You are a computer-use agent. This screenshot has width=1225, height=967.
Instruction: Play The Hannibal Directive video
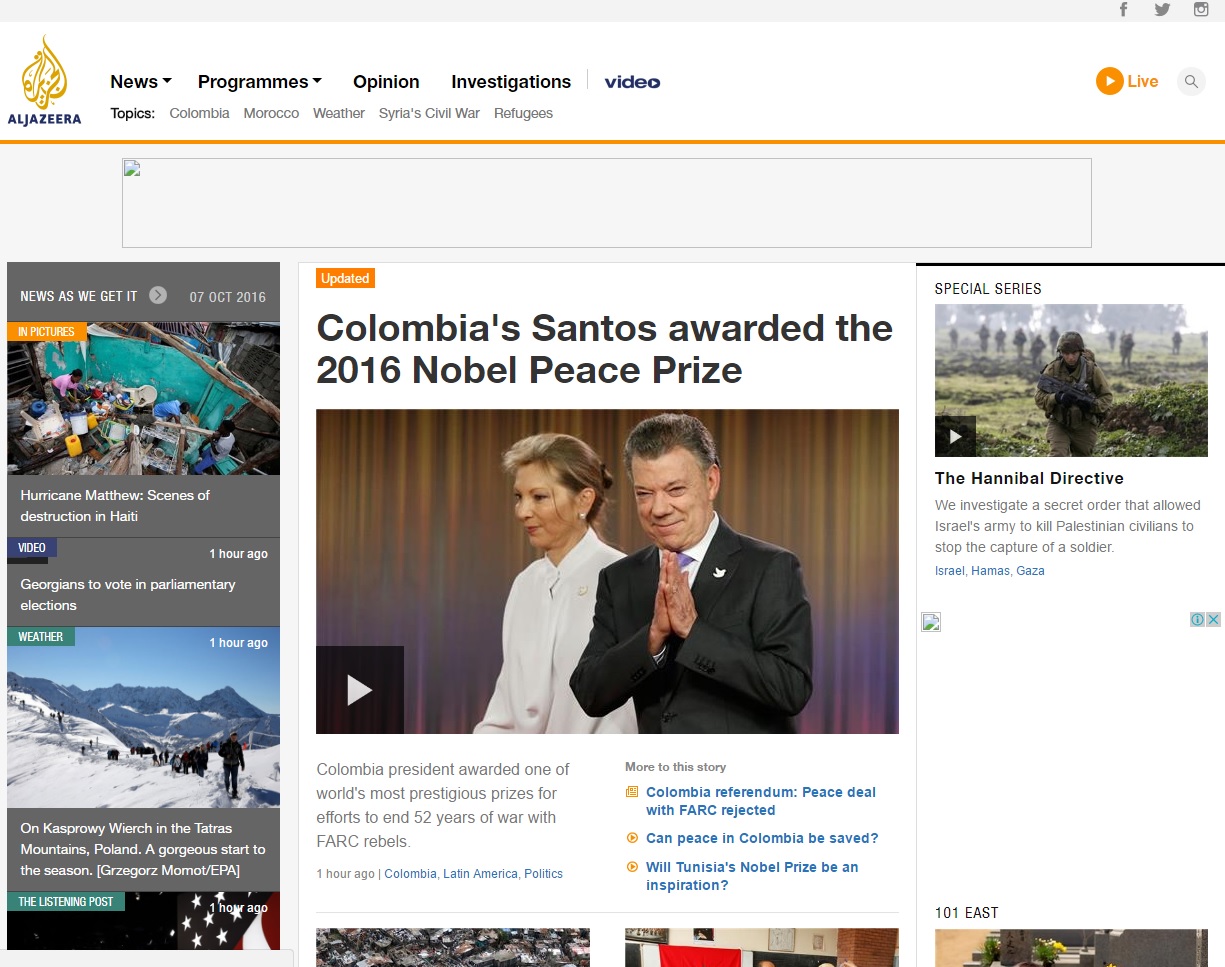(955, 436)
